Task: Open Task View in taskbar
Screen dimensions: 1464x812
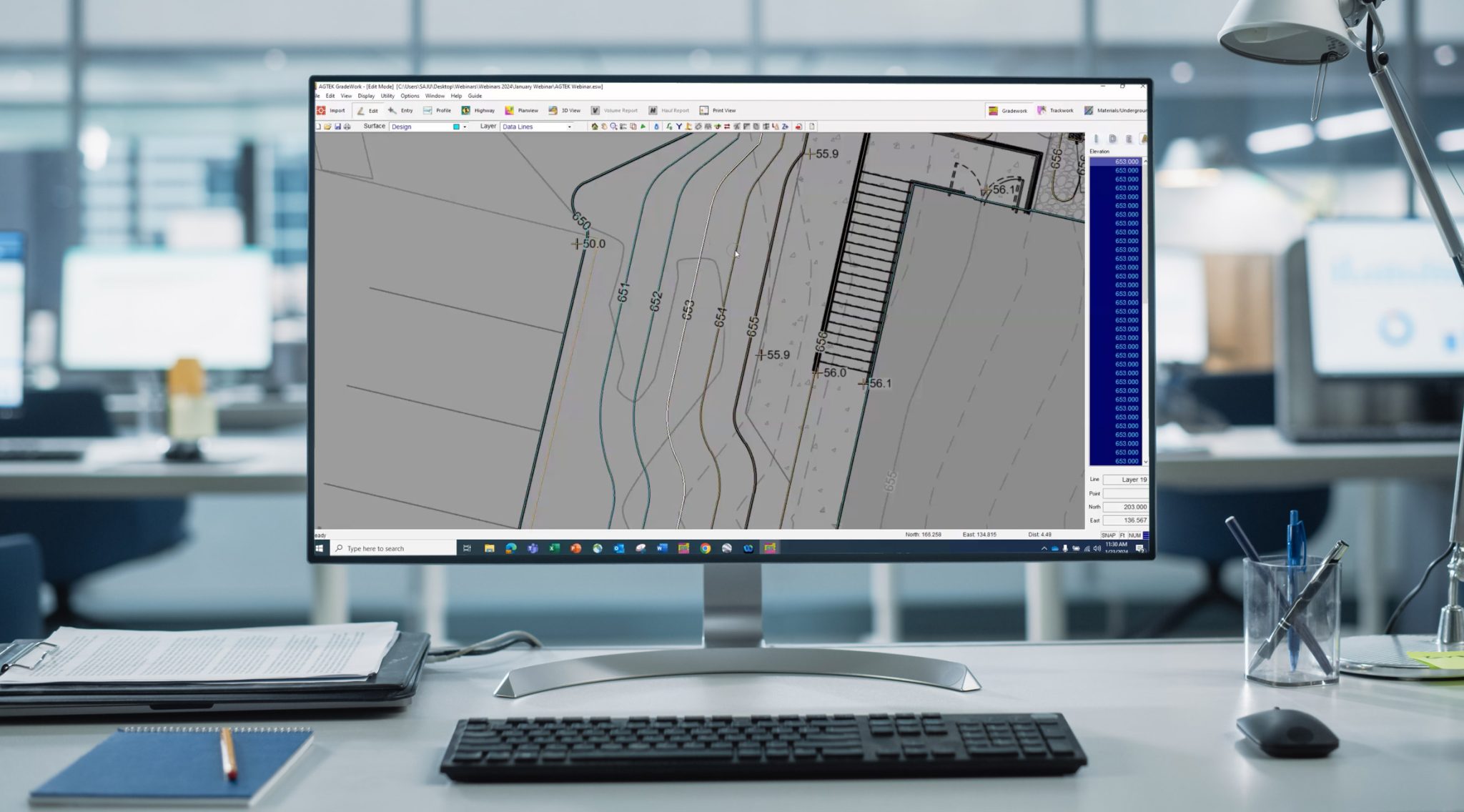Action: 468,548
